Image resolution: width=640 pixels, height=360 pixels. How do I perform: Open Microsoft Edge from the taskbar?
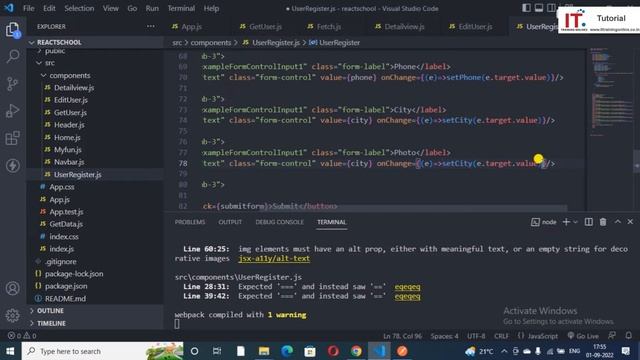287,351
